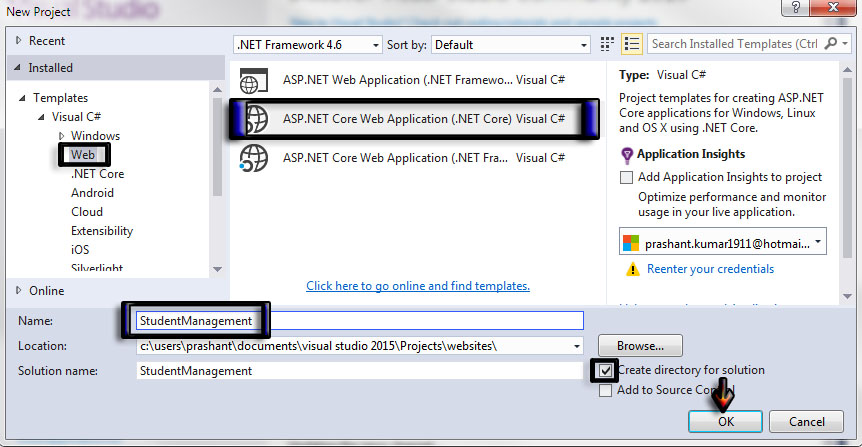The height and width of the screenshot is (447, 862).
Task: Collapse the Installed section
Action: pyautogui.click(x=18, y=68)
